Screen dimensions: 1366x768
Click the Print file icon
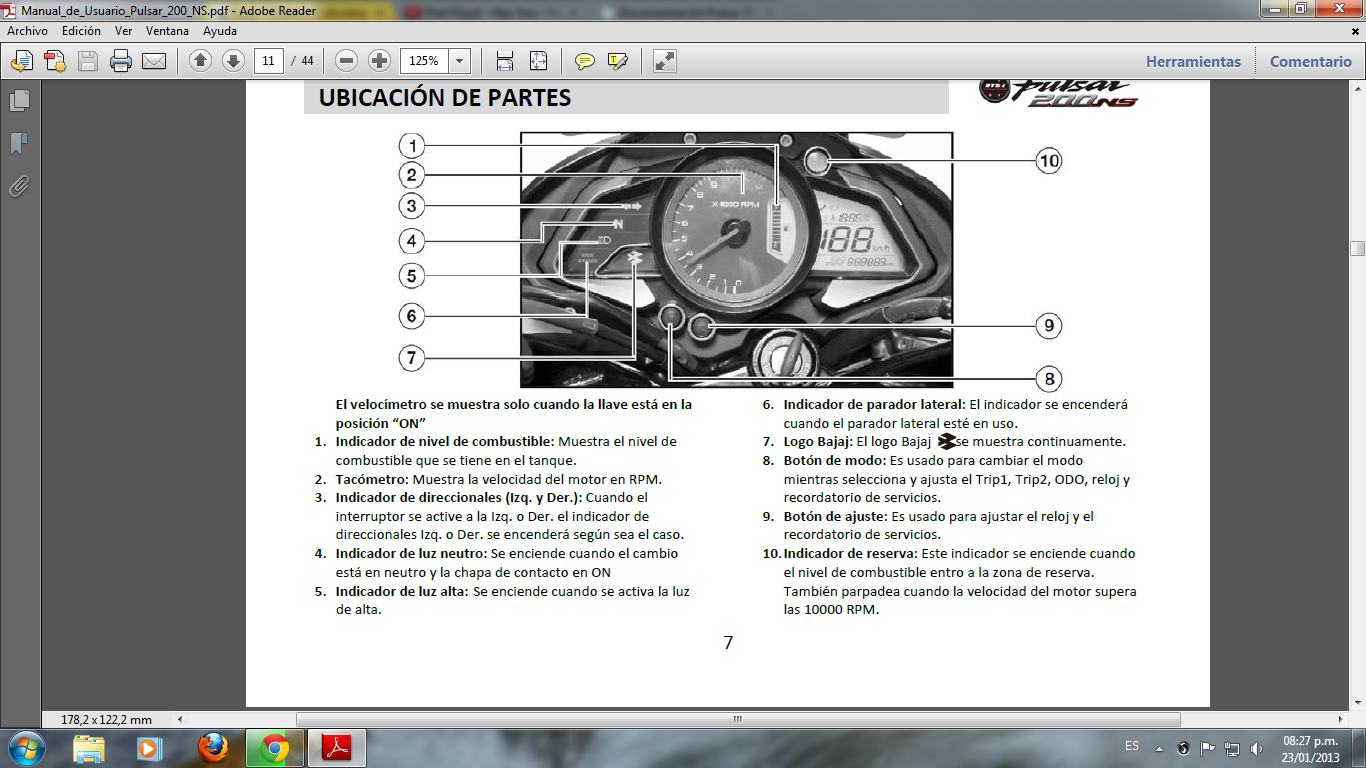click(x=121, y=61)
